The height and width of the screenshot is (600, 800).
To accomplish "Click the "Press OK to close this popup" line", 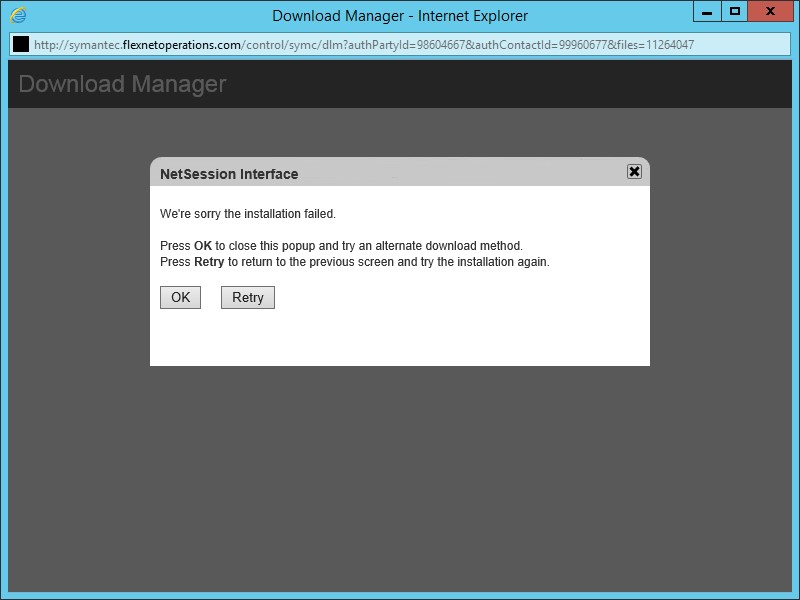I will (341, 246).
